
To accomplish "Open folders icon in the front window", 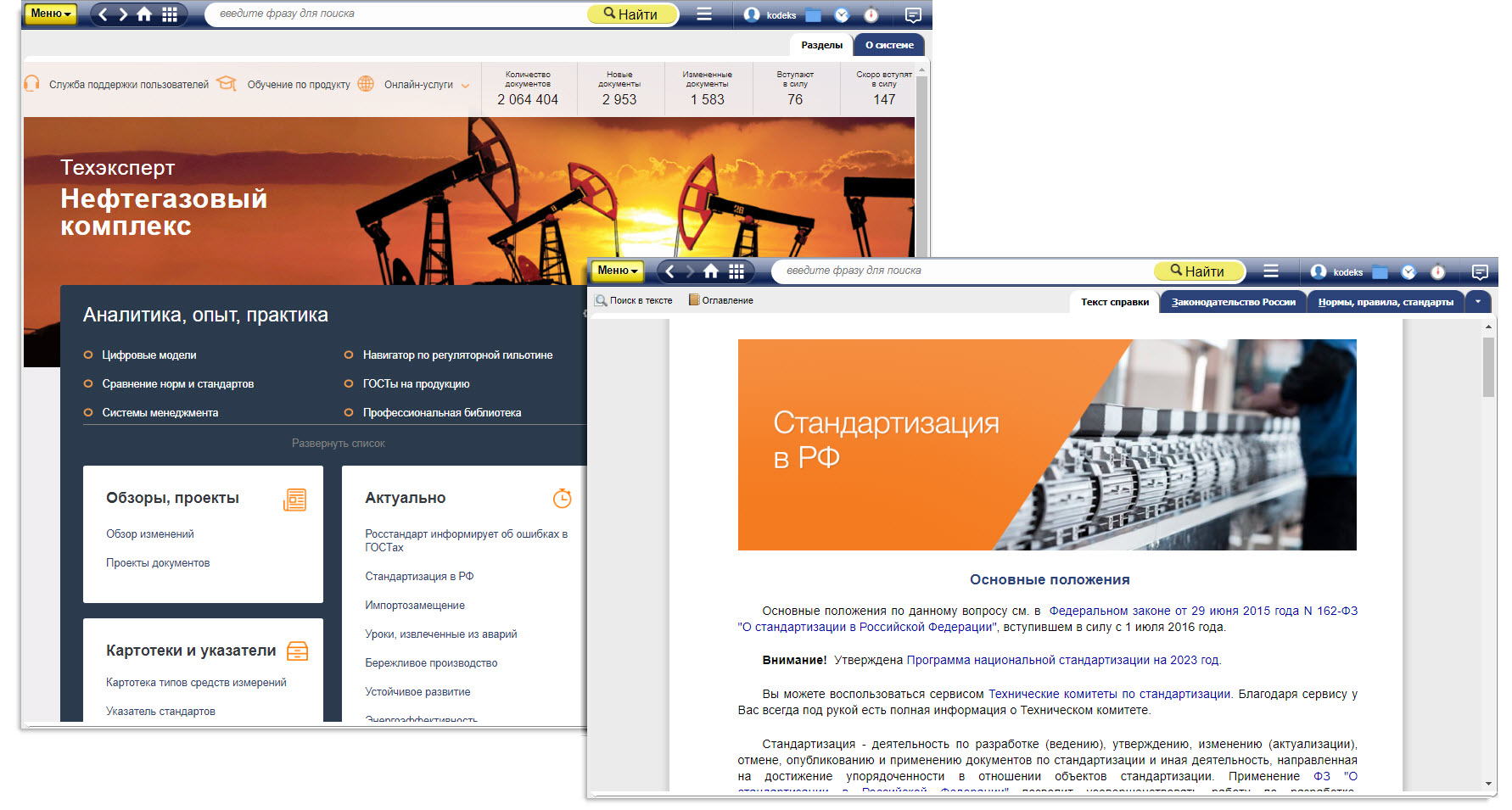I will click(1380, 271).
